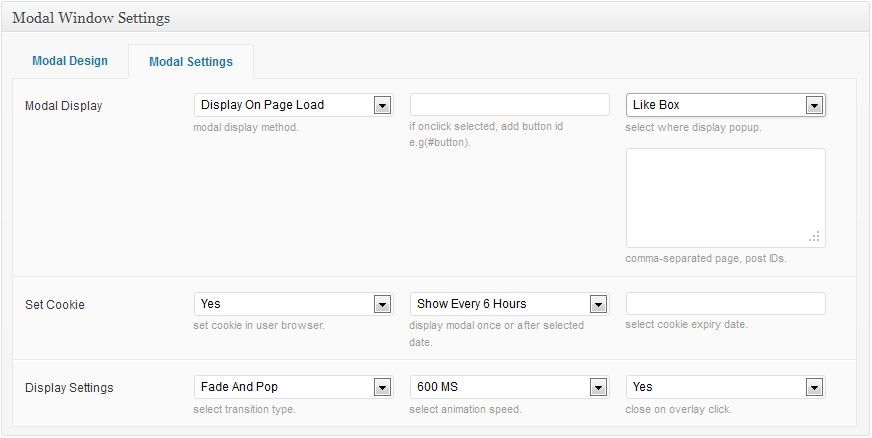Image resolution: width=872 pixels, height=438 pixels.
Task: Click the Display Settings row label
Action: (x=69, y=388)
